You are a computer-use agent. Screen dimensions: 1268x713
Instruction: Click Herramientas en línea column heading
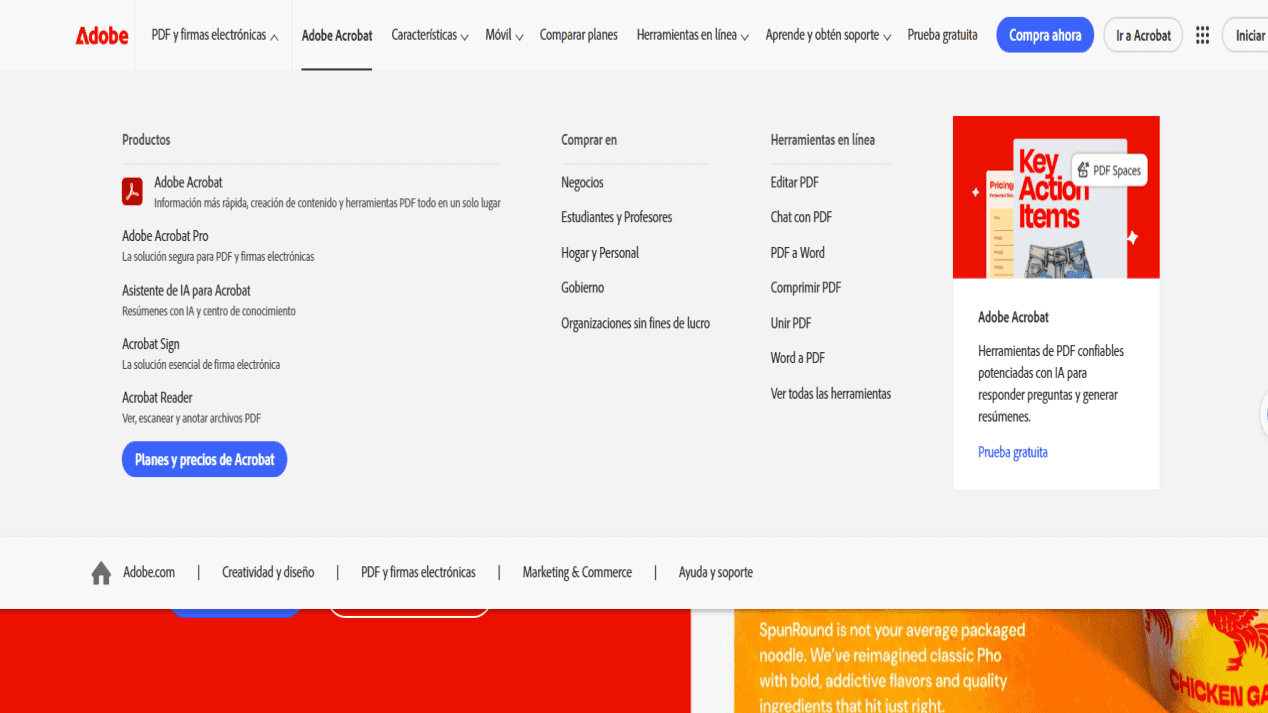[822, 140]
